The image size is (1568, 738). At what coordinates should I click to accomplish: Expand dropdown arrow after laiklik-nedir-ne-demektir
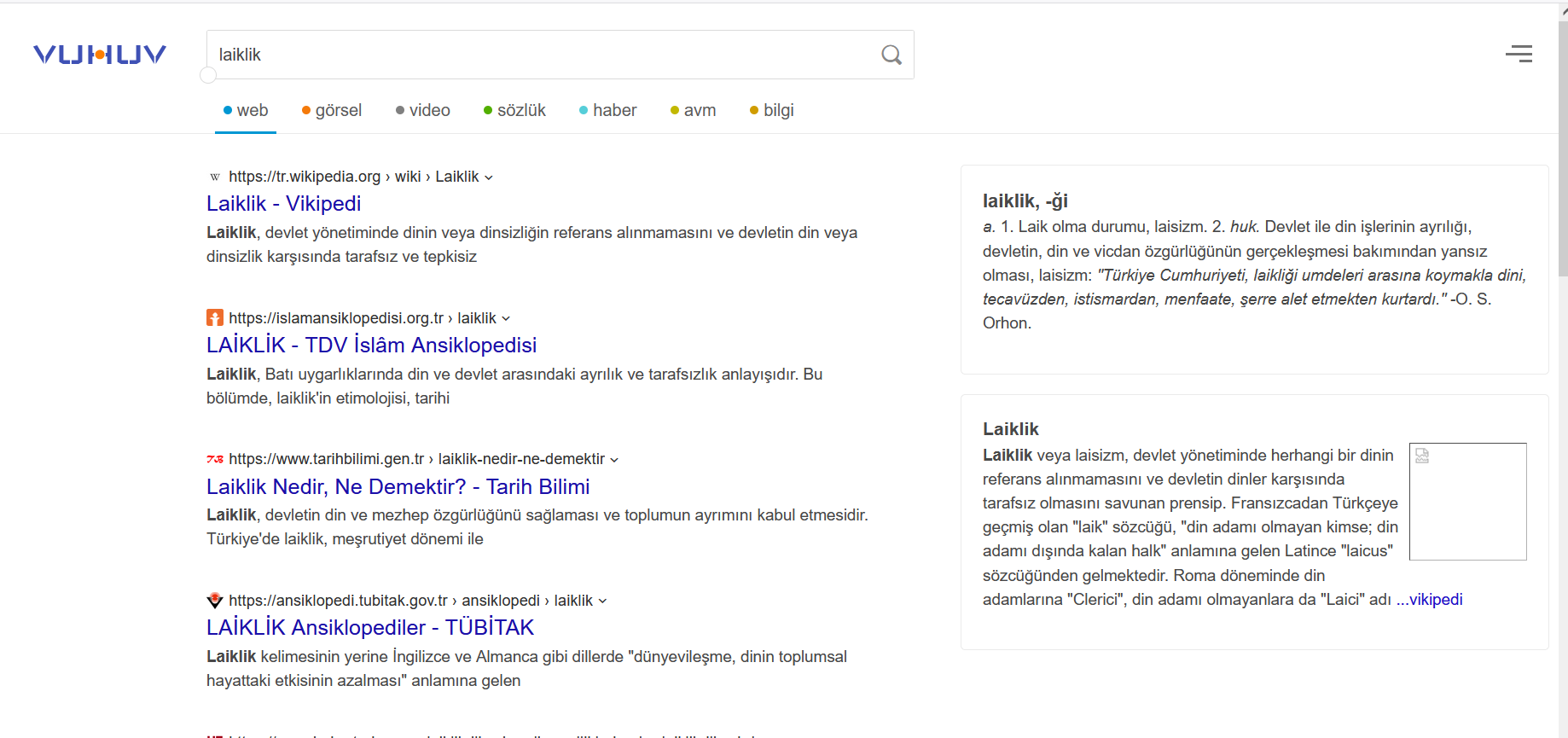point(614,460)
